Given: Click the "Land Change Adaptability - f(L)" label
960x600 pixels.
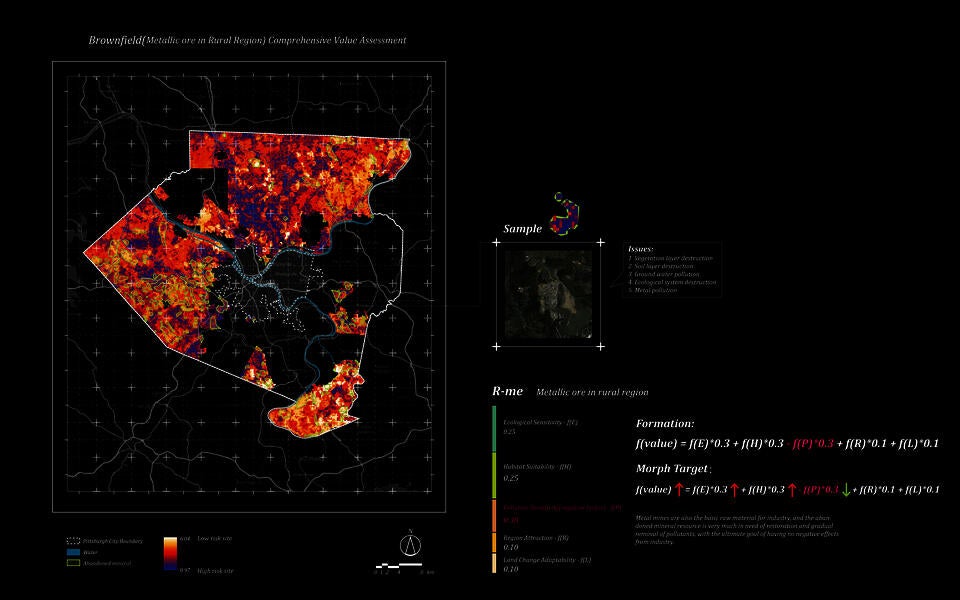Looking at the screenshot, I should (547, 560).
